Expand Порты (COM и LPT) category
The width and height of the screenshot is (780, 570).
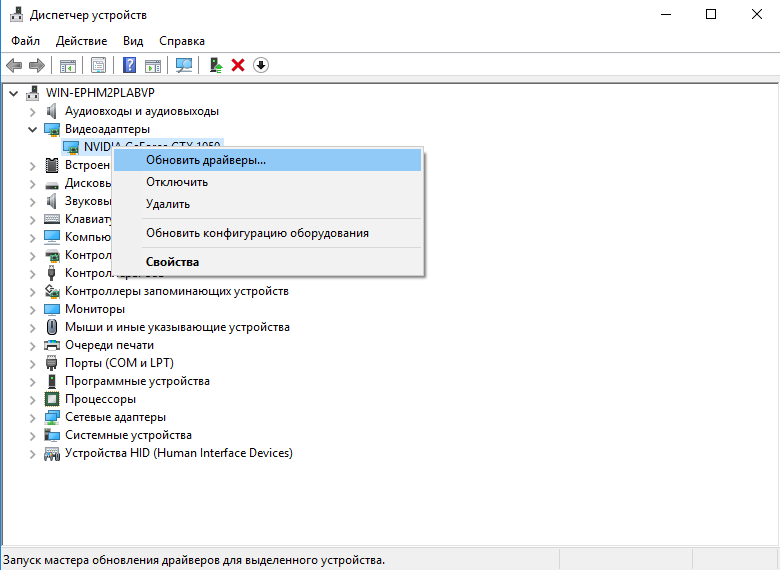click(33, 364)
